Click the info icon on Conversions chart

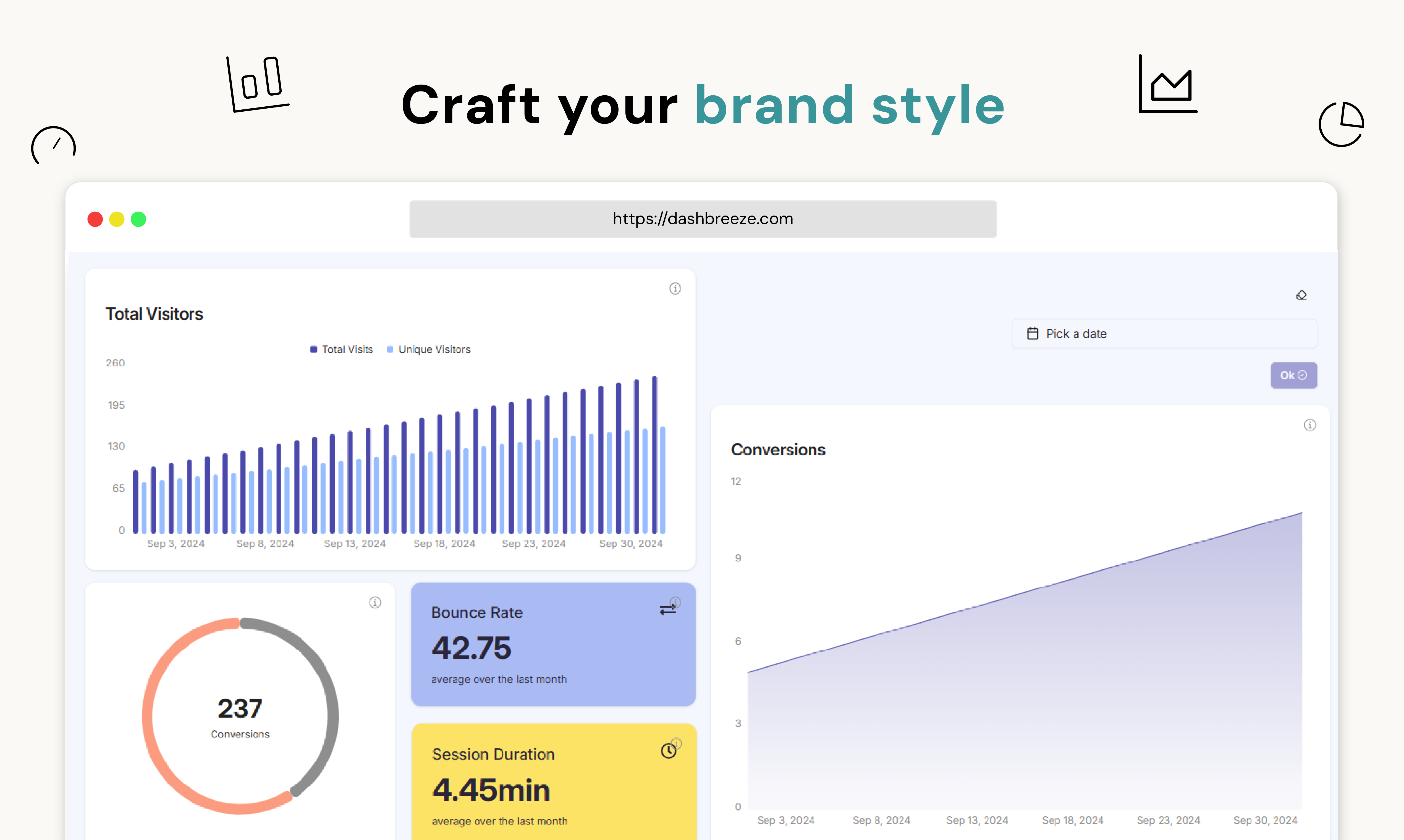tap(1309, 425)
